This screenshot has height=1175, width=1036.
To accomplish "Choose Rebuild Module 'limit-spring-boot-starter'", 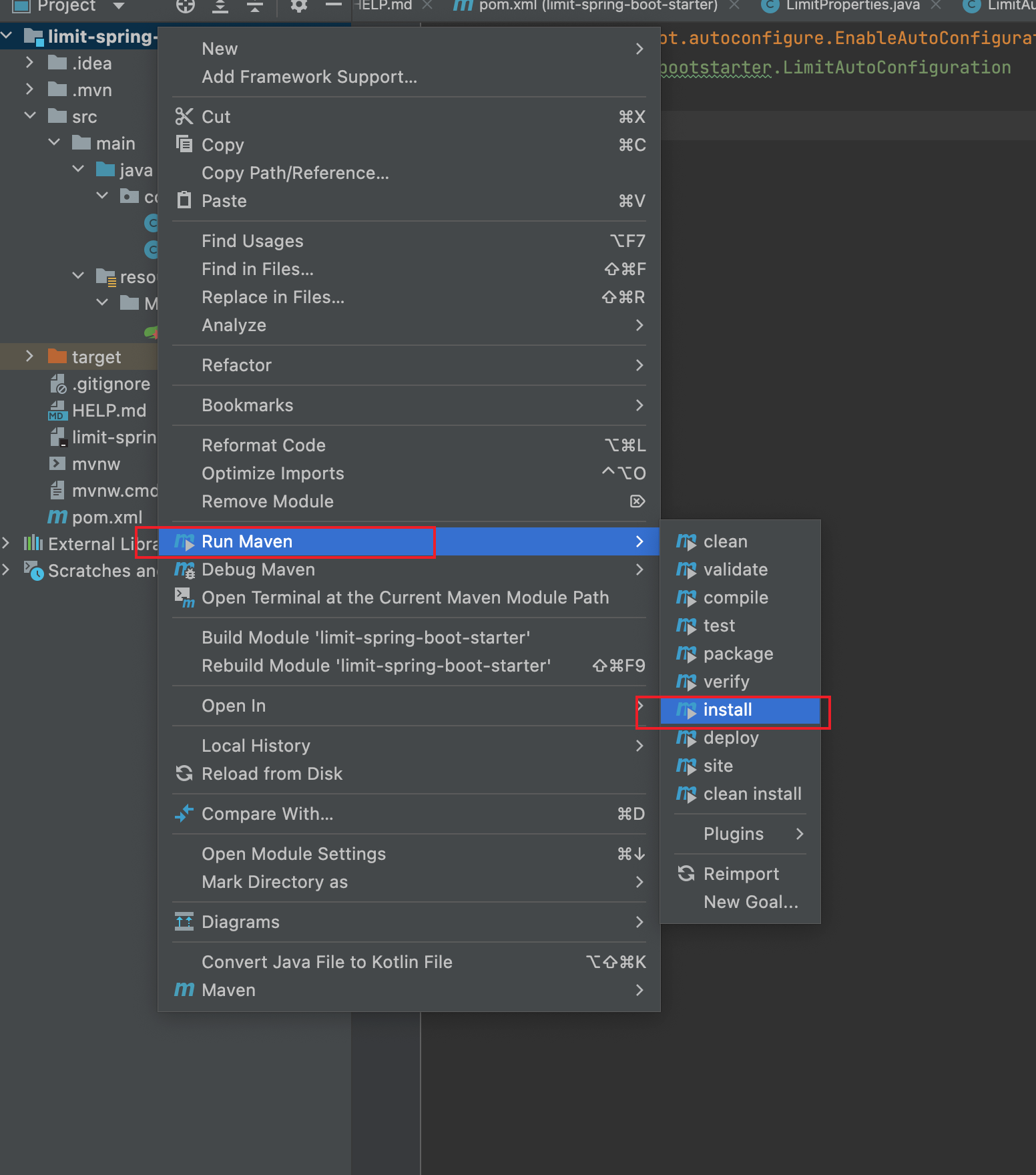I will pyautogui.click(x=409, y=666).
